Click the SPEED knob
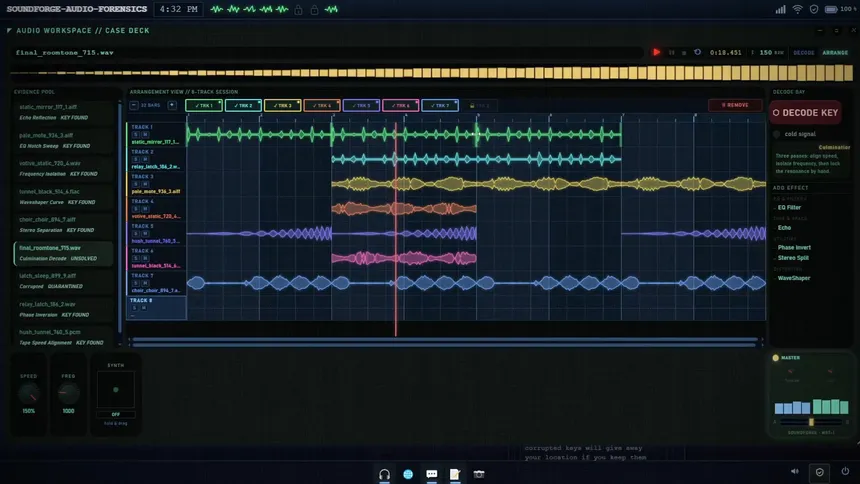This screenshot has height=484, width=860. click(29, 393)
